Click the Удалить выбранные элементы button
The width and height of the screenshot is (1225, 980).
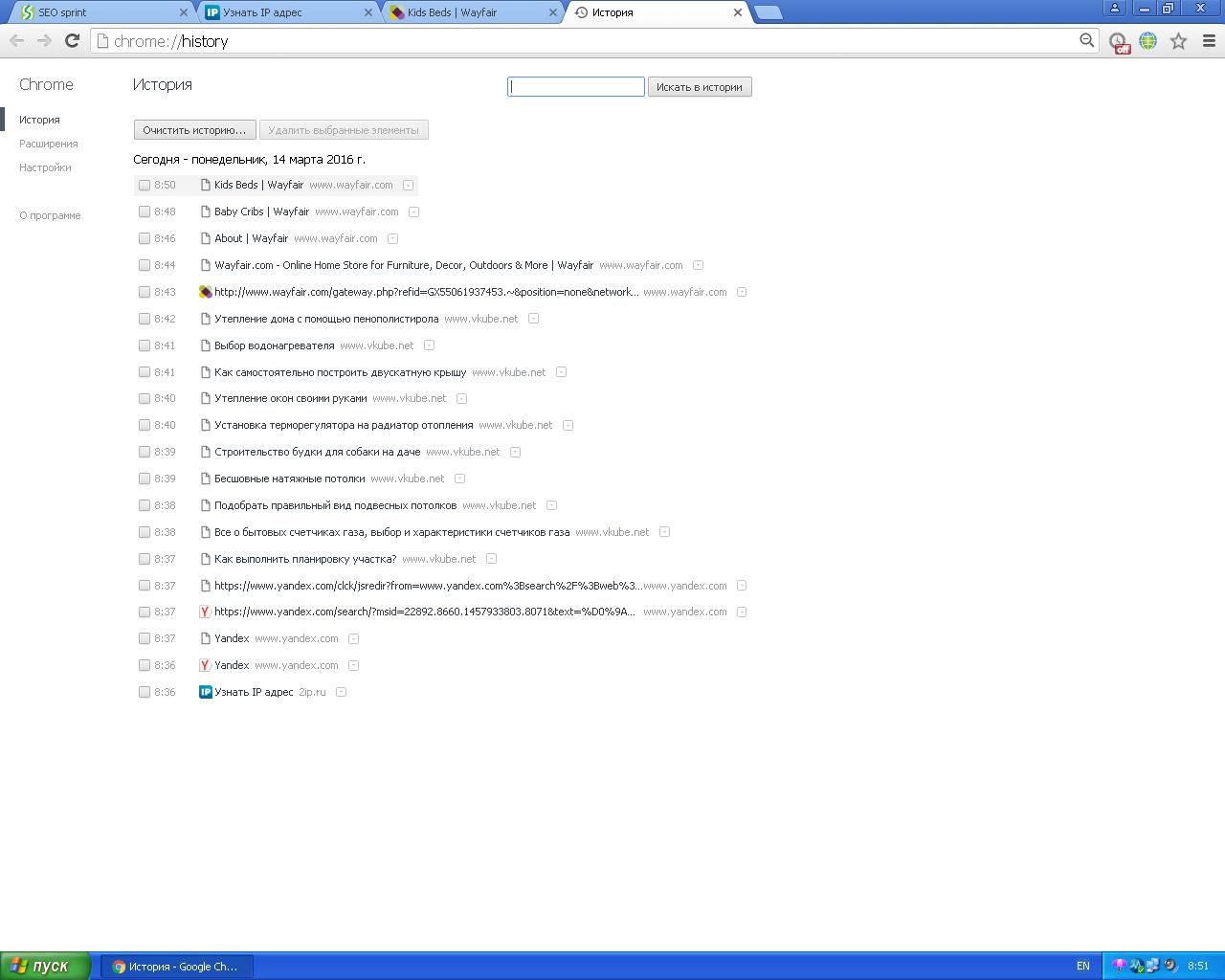coord(344,130)
